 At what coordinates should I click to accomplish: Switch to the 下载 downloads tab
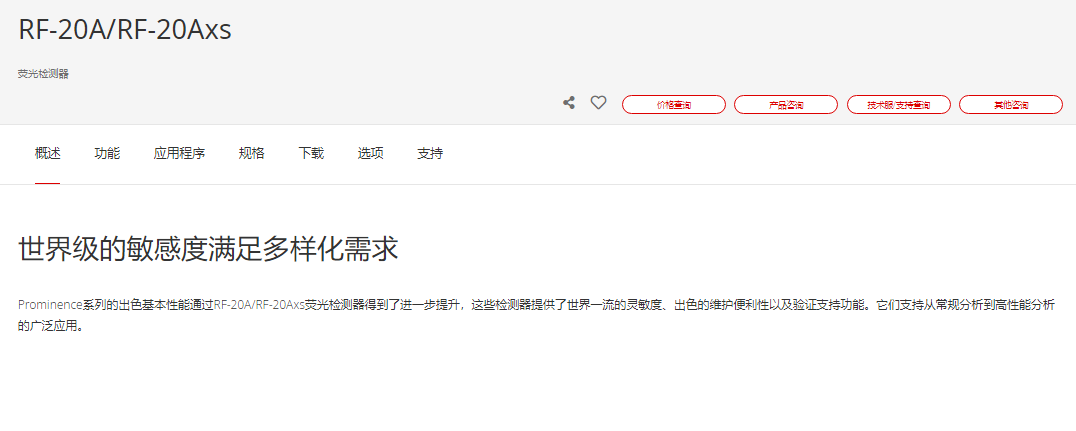[311, 154]
